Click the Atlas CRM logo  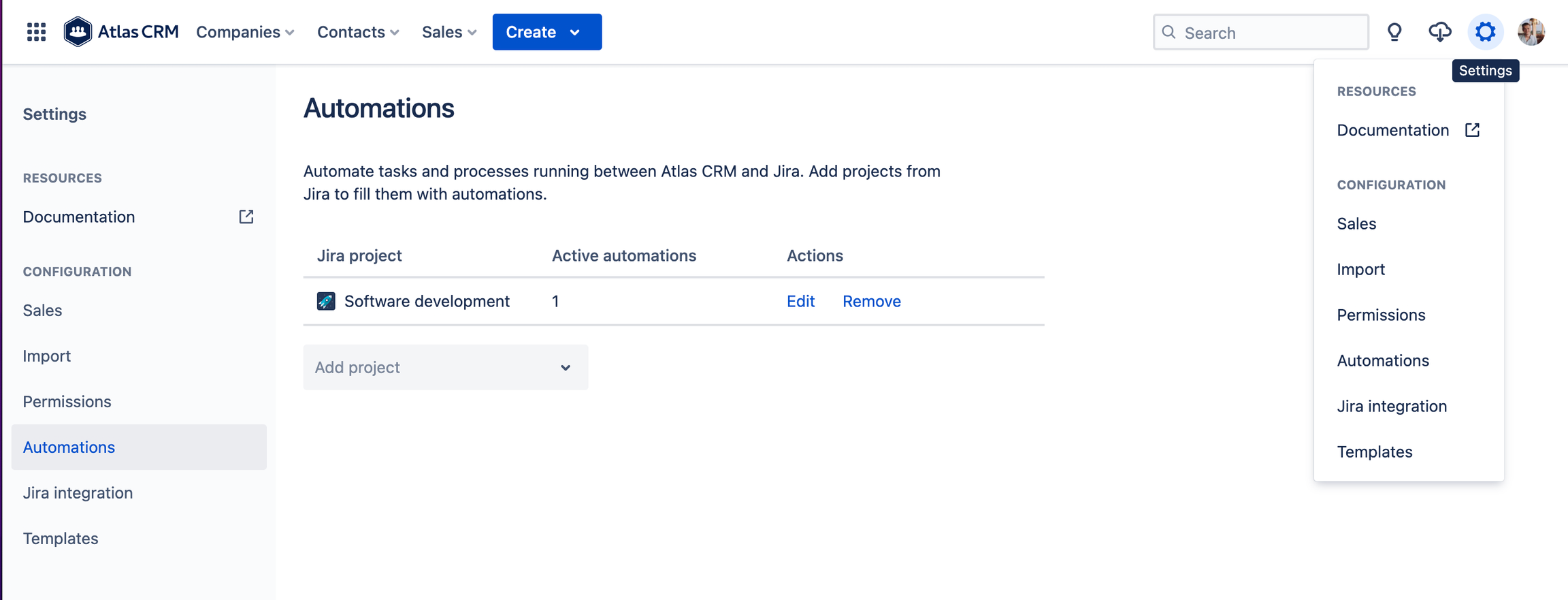tap(121, 32)
